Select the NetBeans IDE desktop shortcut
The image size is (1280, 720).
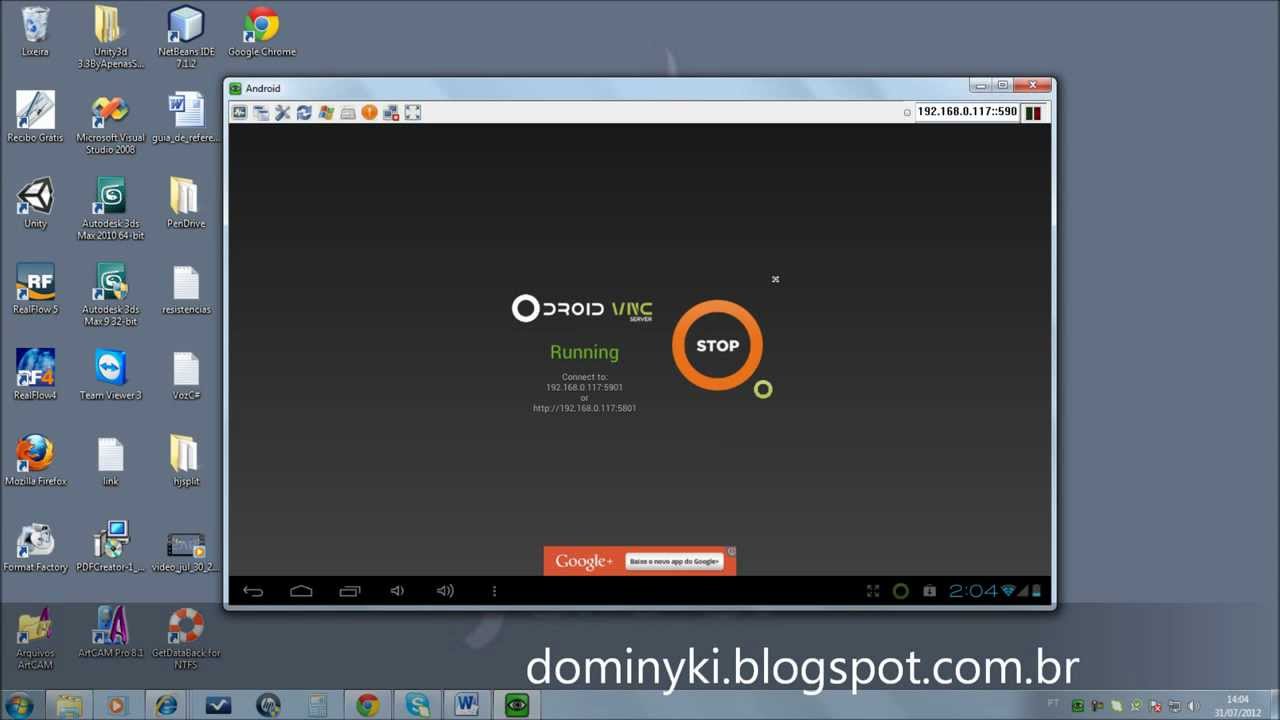186,37
